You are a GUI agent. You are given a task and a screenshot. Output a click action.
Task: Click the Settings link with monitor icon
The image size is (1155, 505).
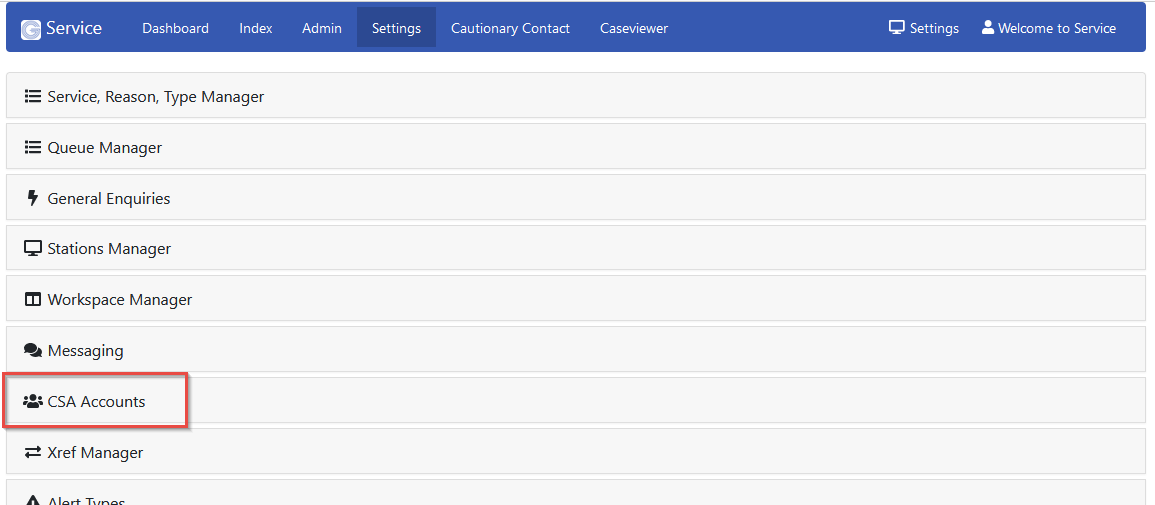(924, 28)
